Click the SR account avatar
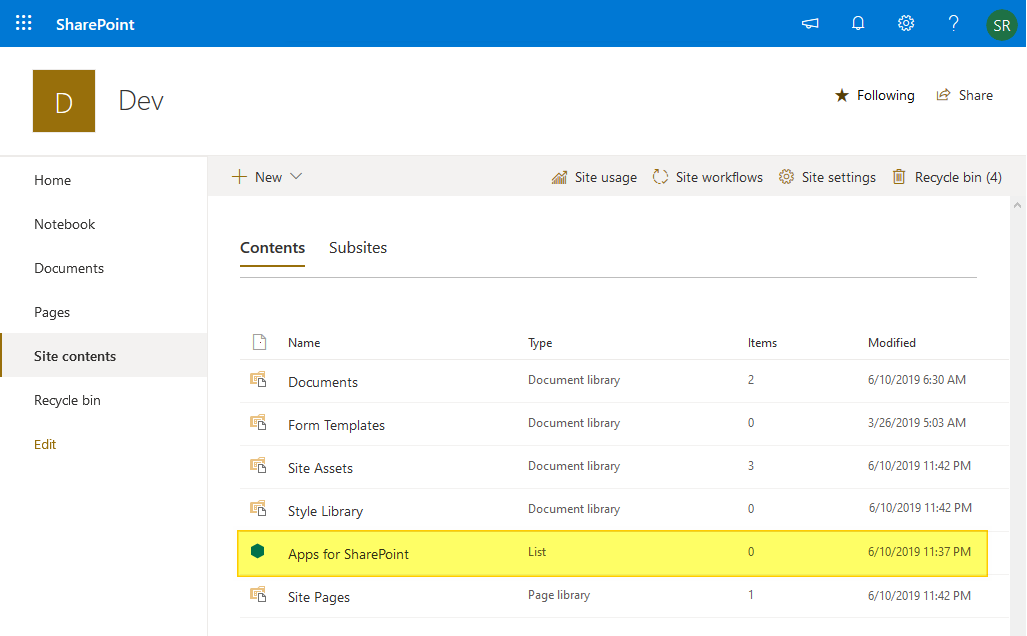 1002,23
